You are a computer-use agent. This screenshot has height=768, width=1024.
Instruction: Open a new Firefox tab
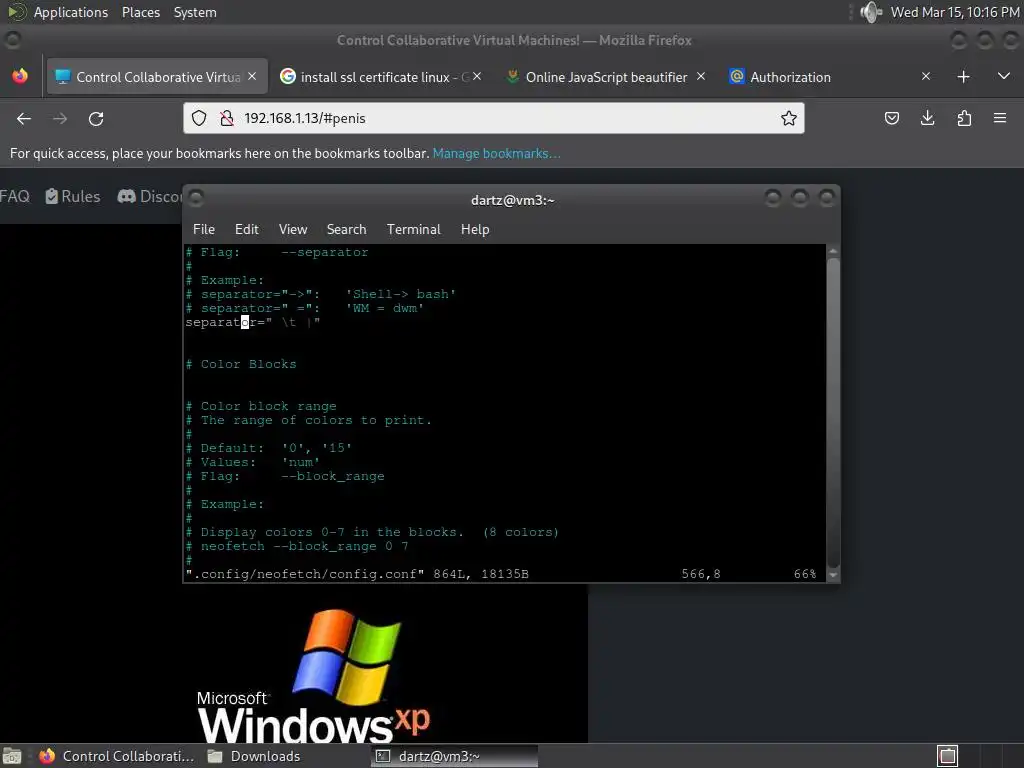[x=963, y=77]
